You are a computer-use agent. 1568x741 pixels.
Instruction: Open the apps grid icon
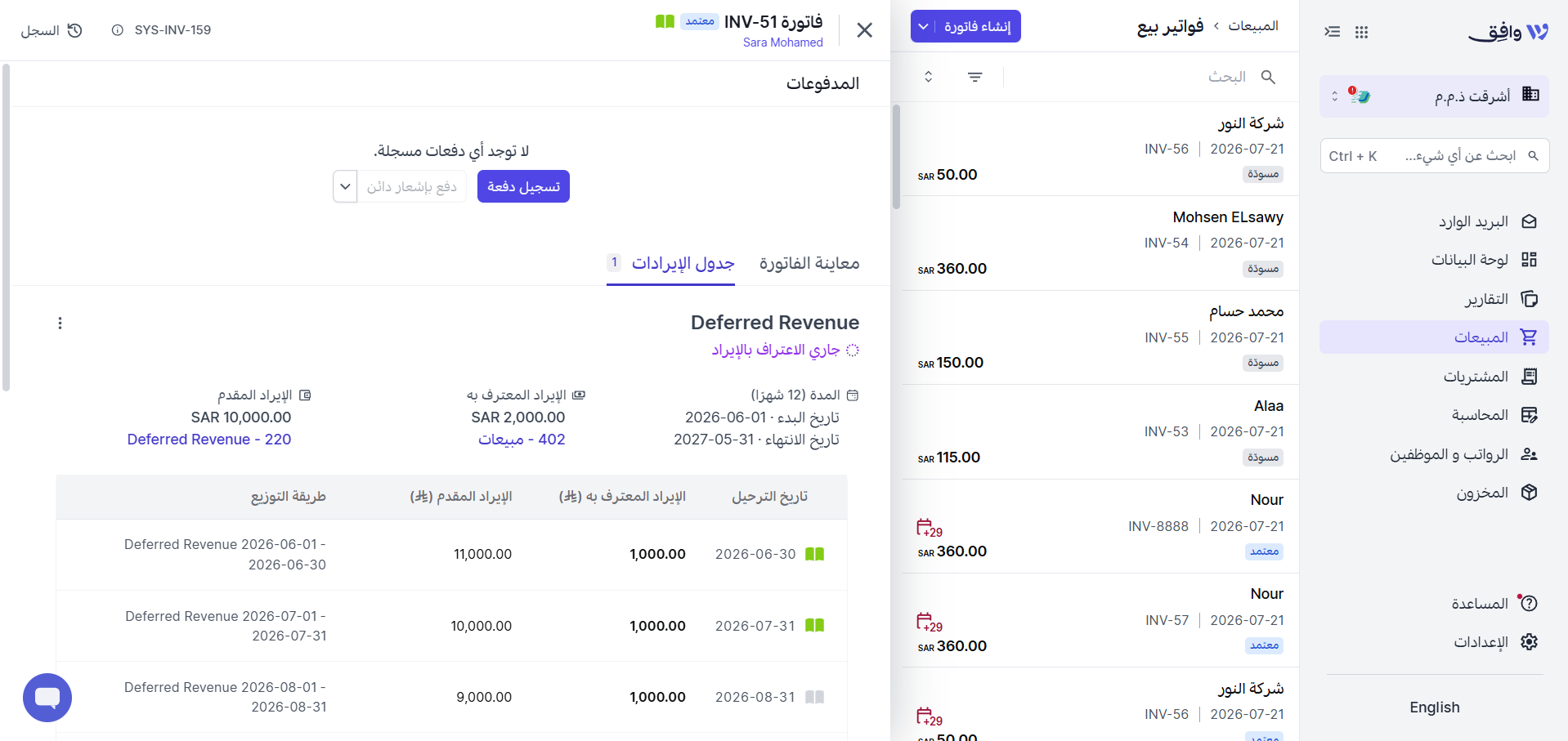(x=1361, y=32)
